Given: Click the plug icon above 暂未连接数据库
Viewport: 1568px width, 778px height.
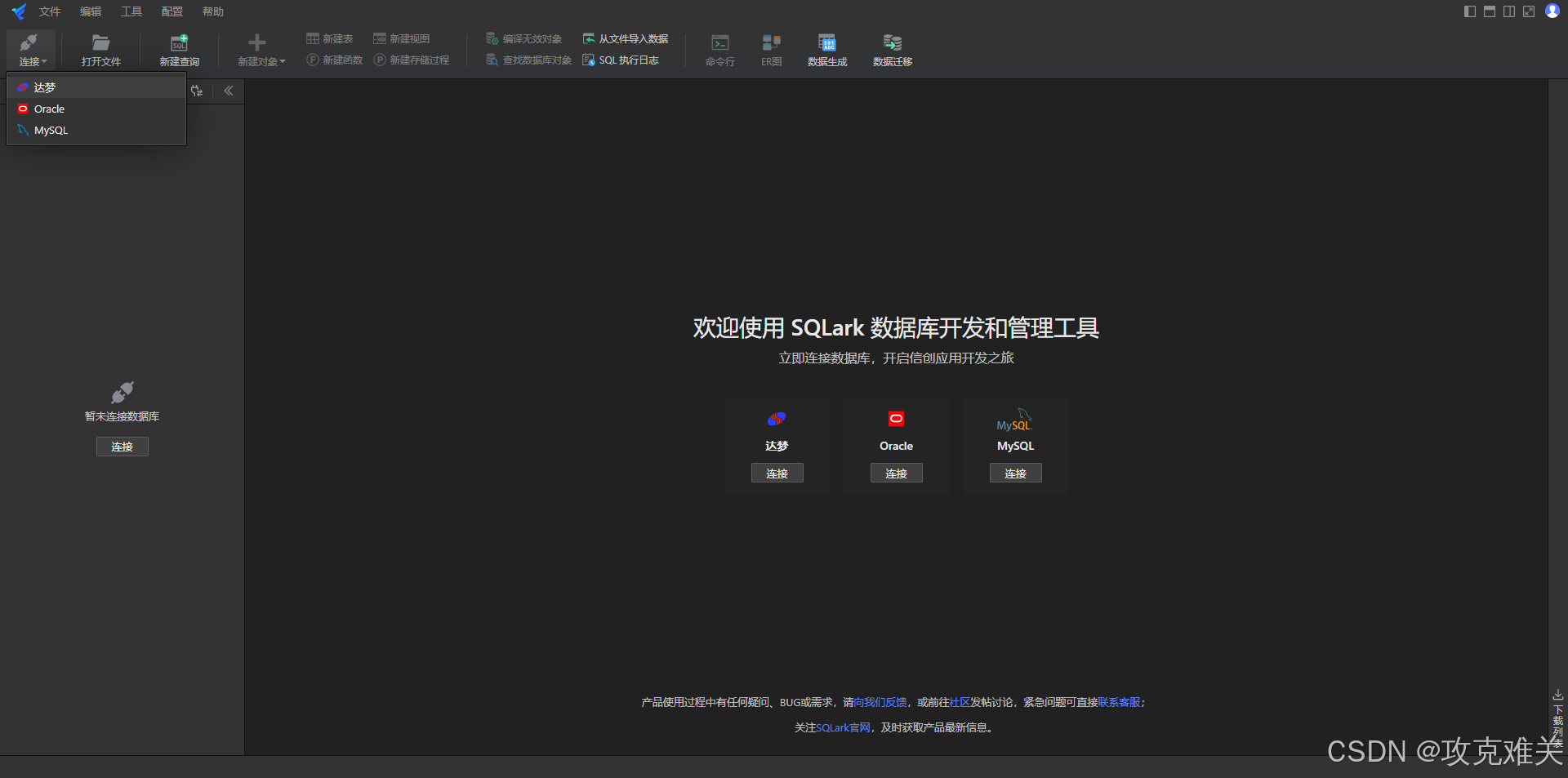Looking at the screenshot, I should pyautogui.click(x=122, y=393).
